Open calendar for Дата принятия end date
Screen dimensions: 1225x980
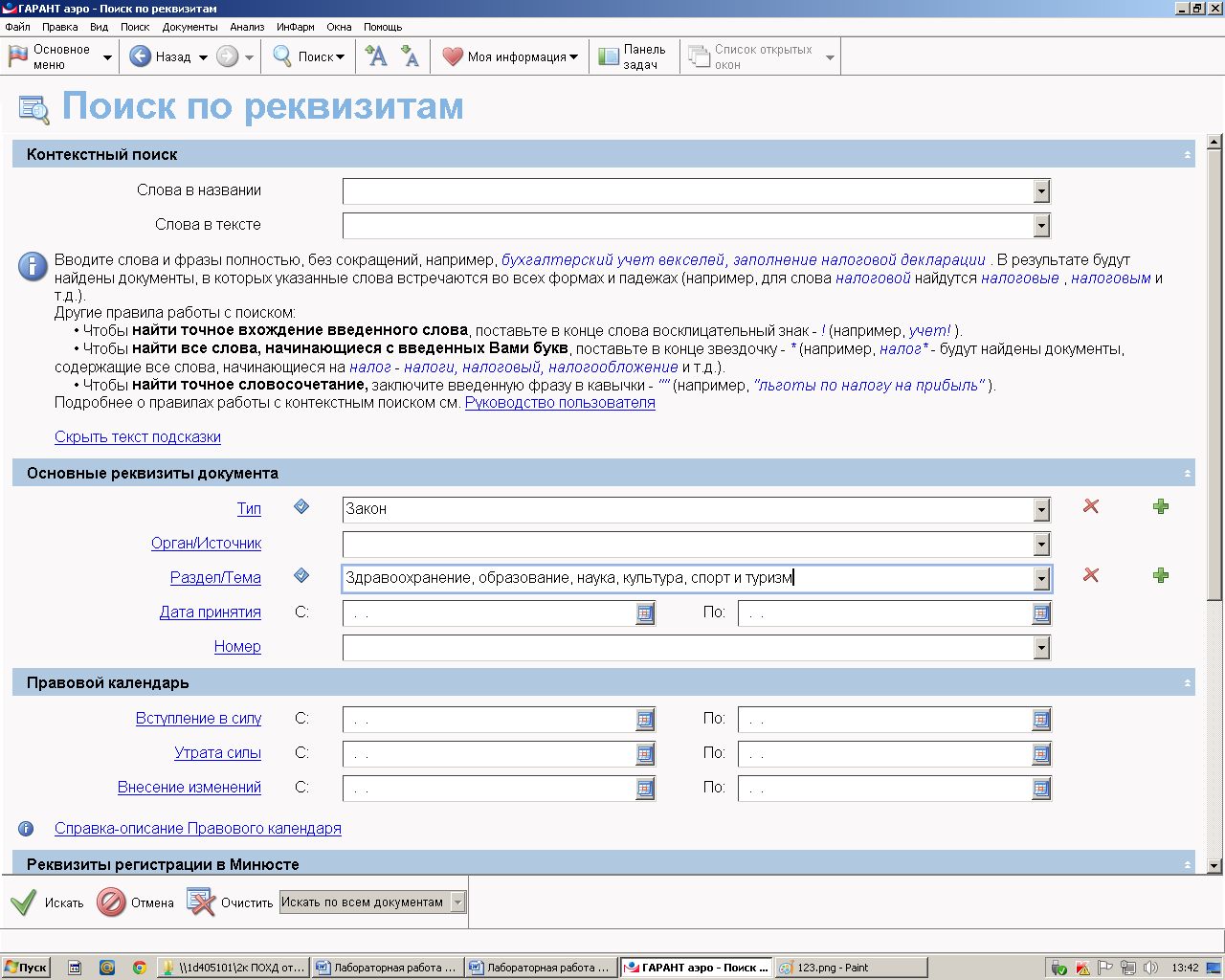(1041, 613)
